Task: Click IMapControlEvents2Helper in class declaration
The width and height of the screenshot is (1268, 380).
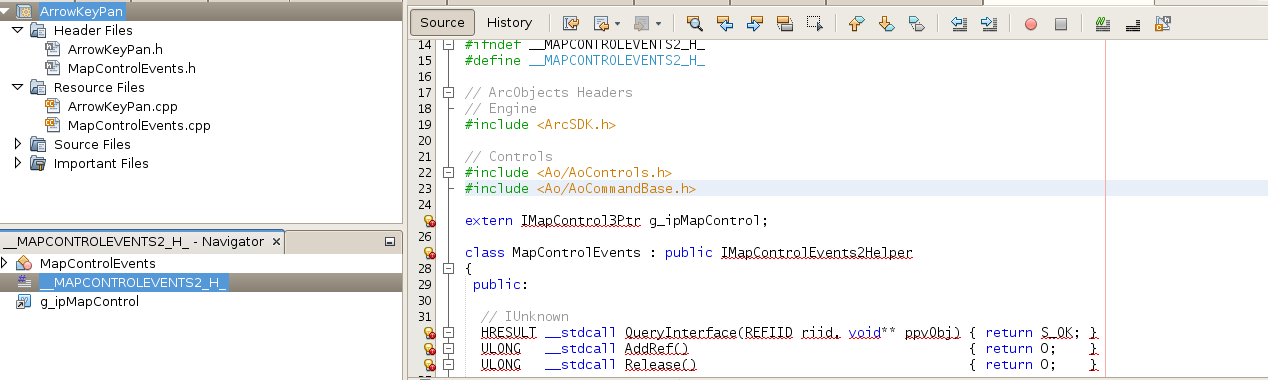Action: pos(817,253)
